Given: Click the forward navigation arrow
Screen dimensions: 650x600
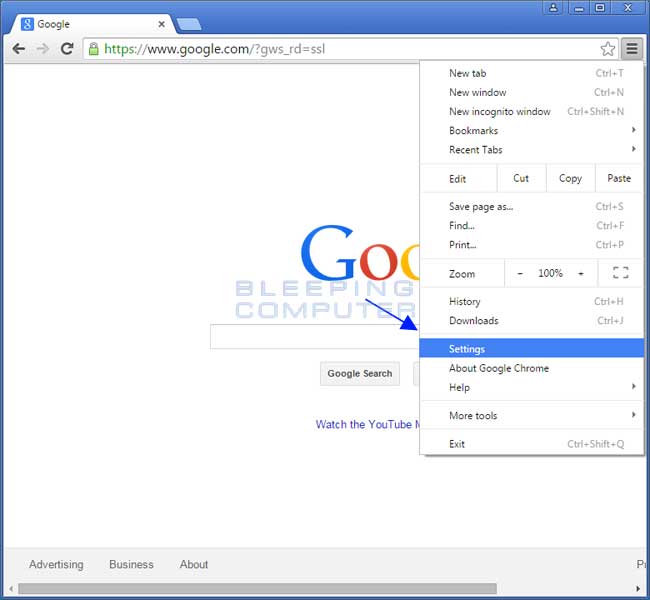Looking at the screenshot, I should tap(42, 48).
